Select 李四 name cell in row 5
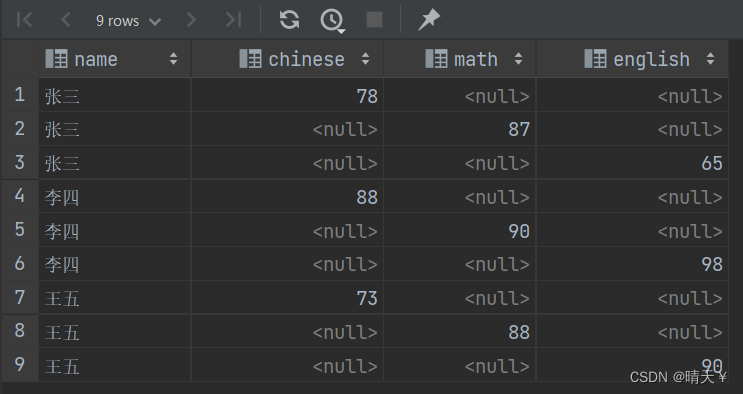Image resolution: width=743 pixels, height=394 pixels. [x=115, y=230]
